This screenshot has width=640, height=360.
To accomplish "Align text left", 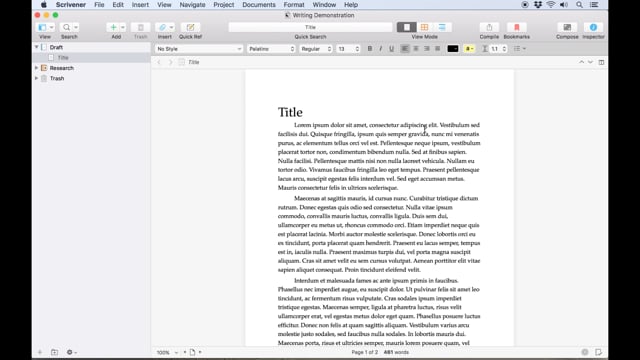I will point(404,49).
